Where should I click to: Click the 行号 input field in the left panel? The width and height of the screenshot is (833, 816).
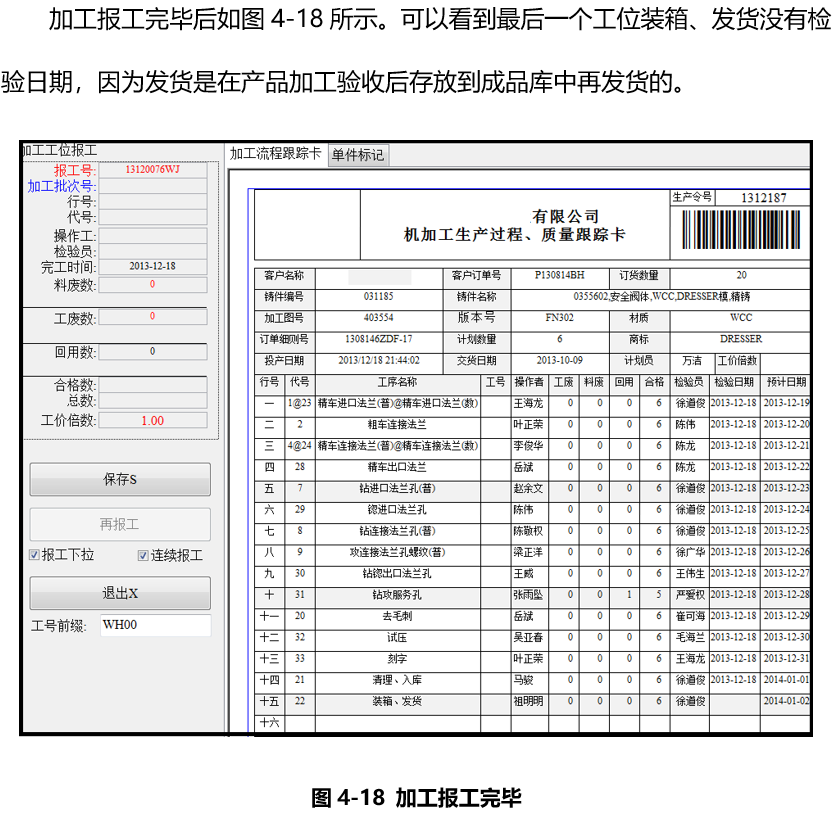coord(152,201)
